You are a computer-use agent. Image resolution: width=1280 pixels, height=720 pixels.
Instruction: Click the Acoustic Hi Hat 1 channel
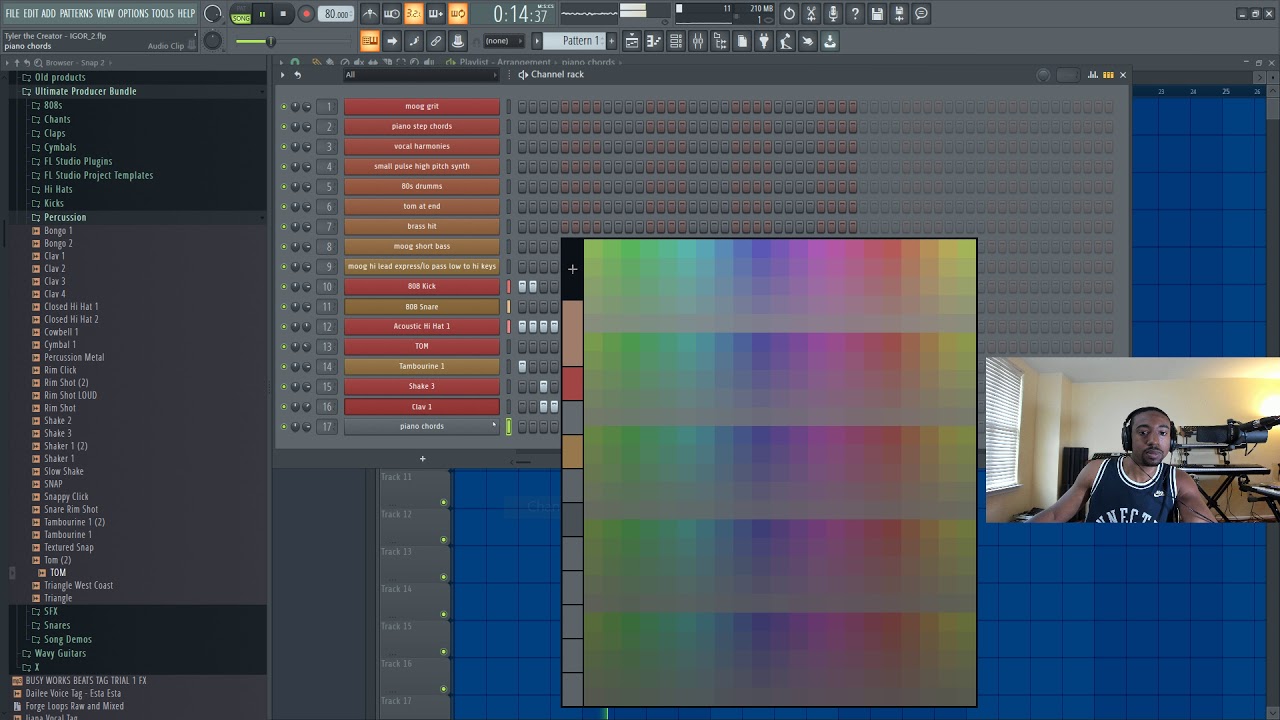(421, 326)
